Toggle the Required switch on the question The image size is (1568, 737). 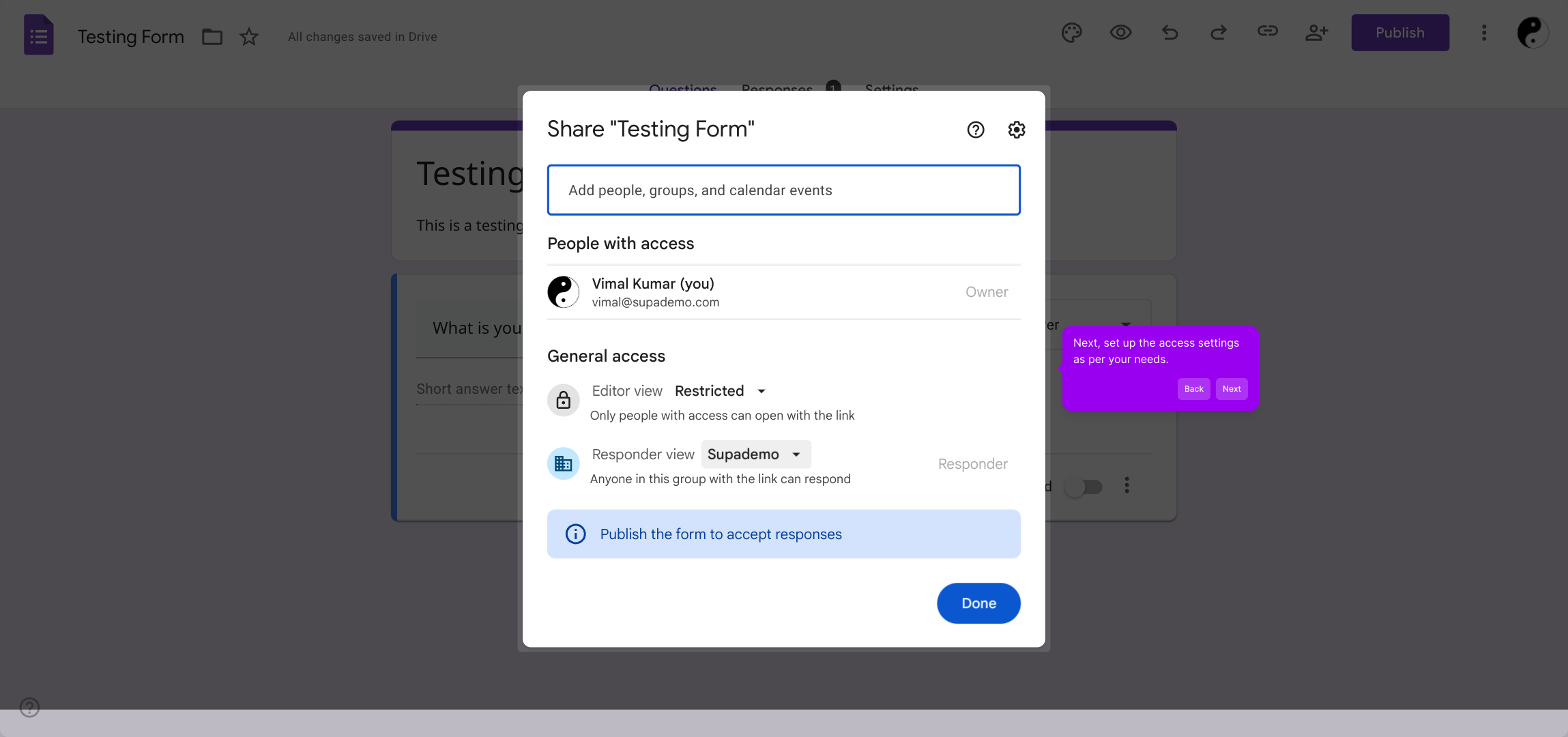click(1084, 487)
